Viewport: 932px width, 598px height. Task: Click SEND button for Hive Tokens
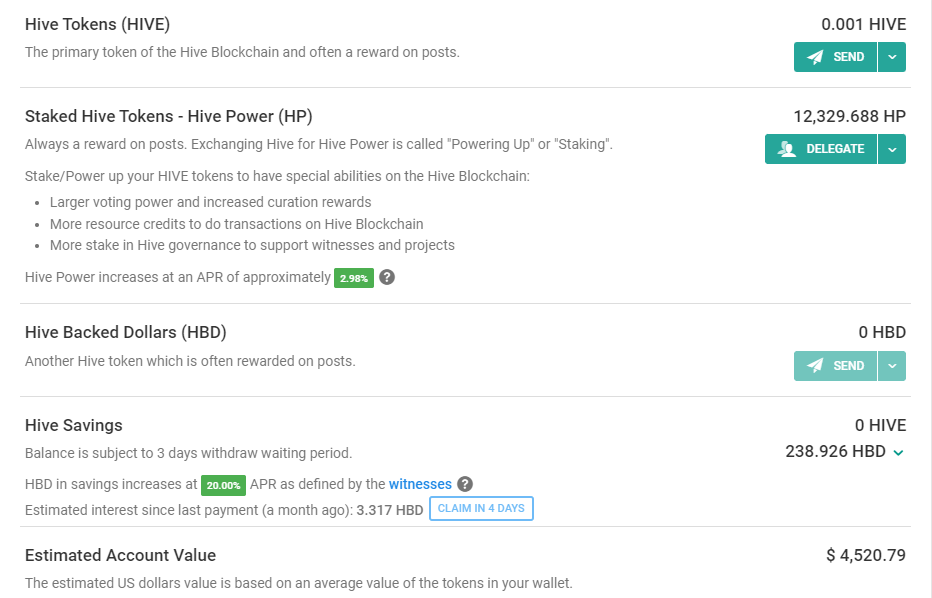pos(835,57)
